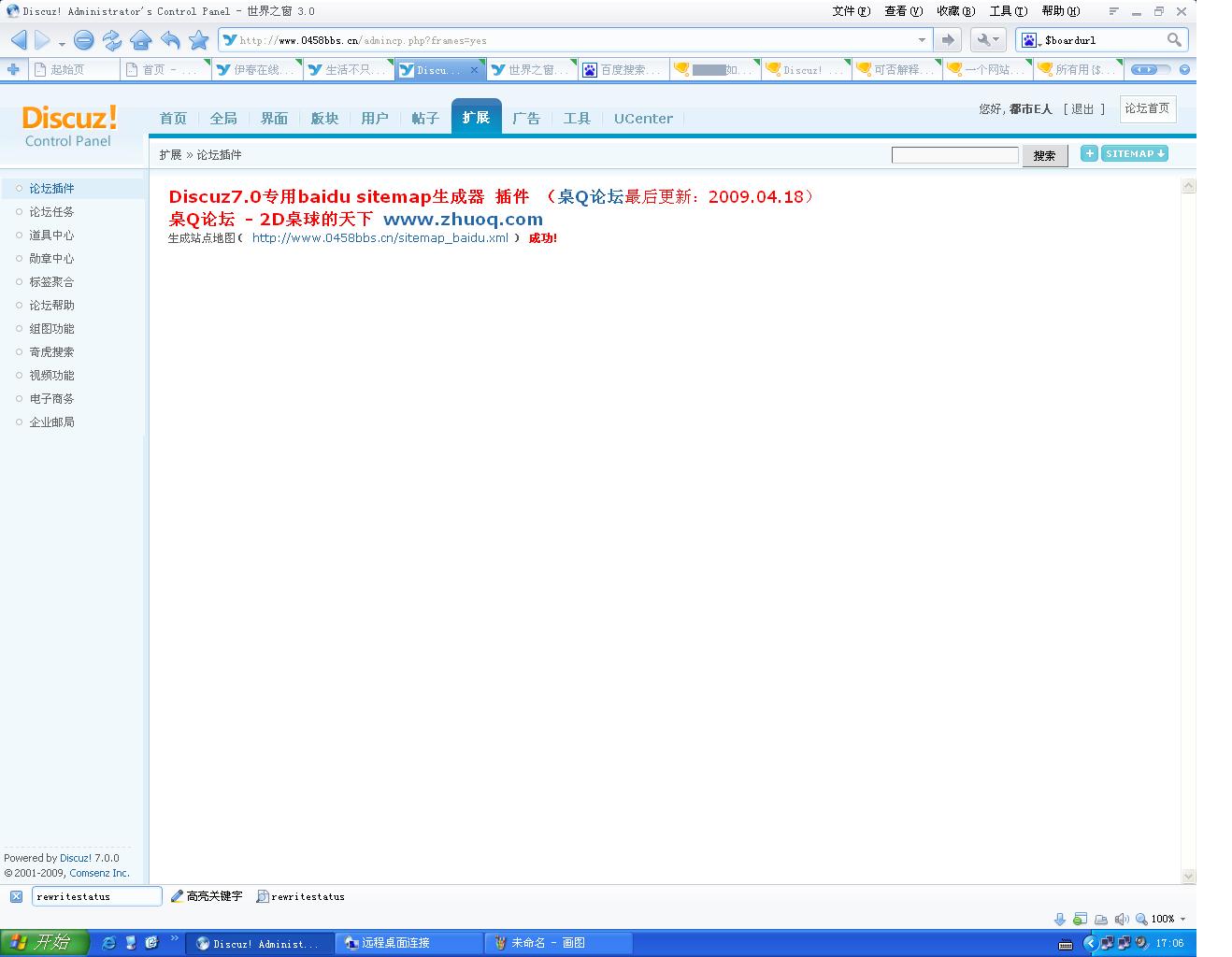Visit the www.zhuoq.com link
The image size is (1232, 957).
[x=464, y=219]
